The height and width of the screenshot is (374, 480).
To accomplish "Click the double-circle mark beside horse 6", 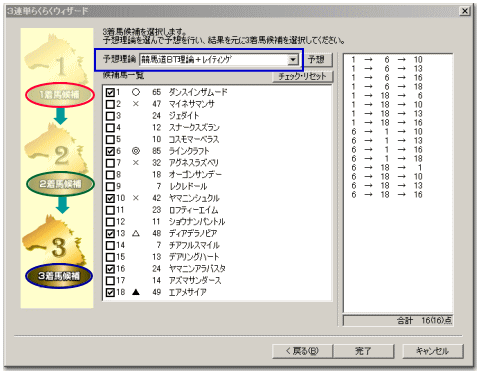I will (136, 151).
